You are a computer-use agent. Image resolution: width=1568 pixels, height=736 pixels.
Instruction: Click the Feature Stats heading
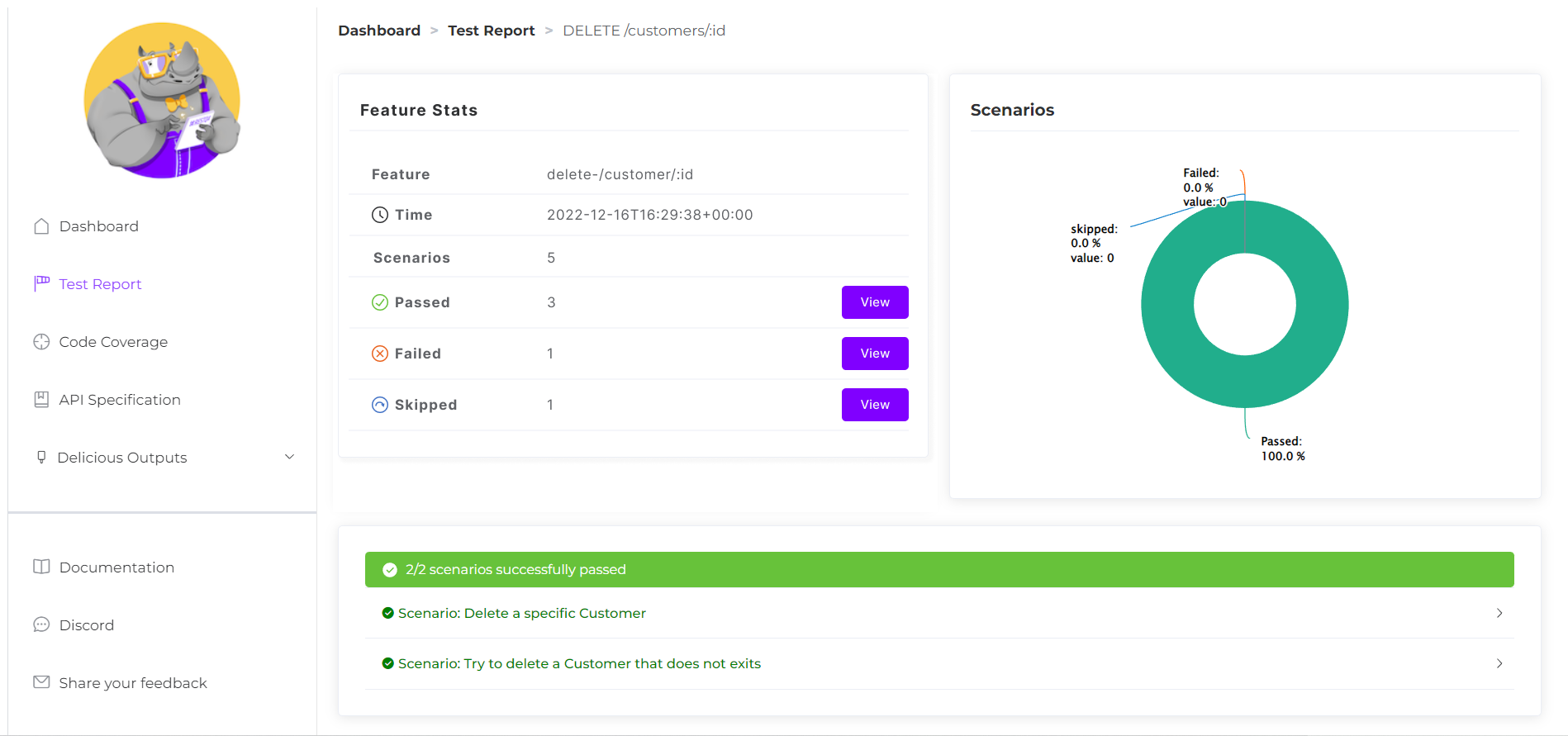pyautogui.click(x=419, y=110)
